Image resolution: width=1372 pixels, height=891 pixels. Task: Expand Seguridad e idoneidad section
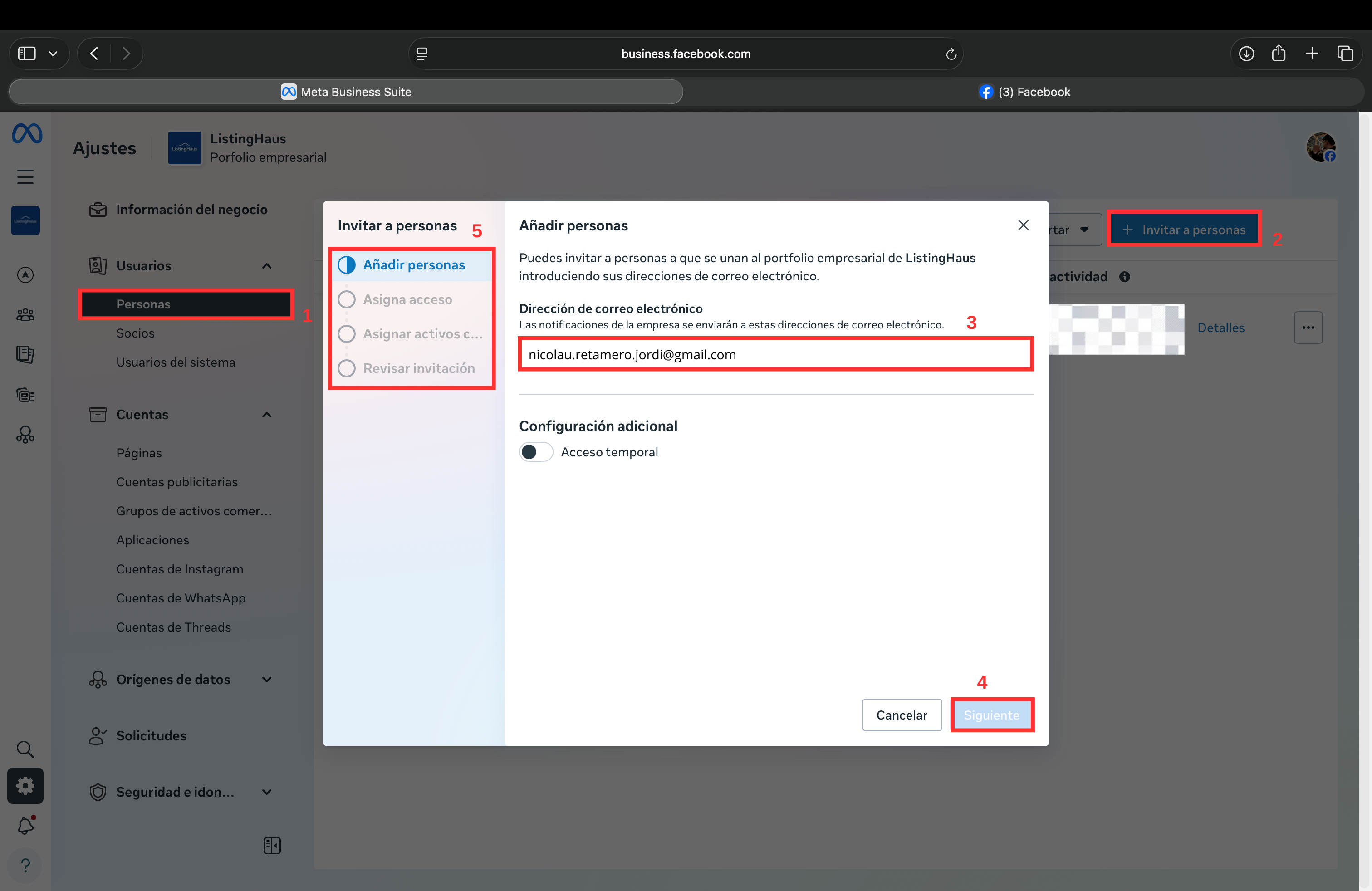266,792
